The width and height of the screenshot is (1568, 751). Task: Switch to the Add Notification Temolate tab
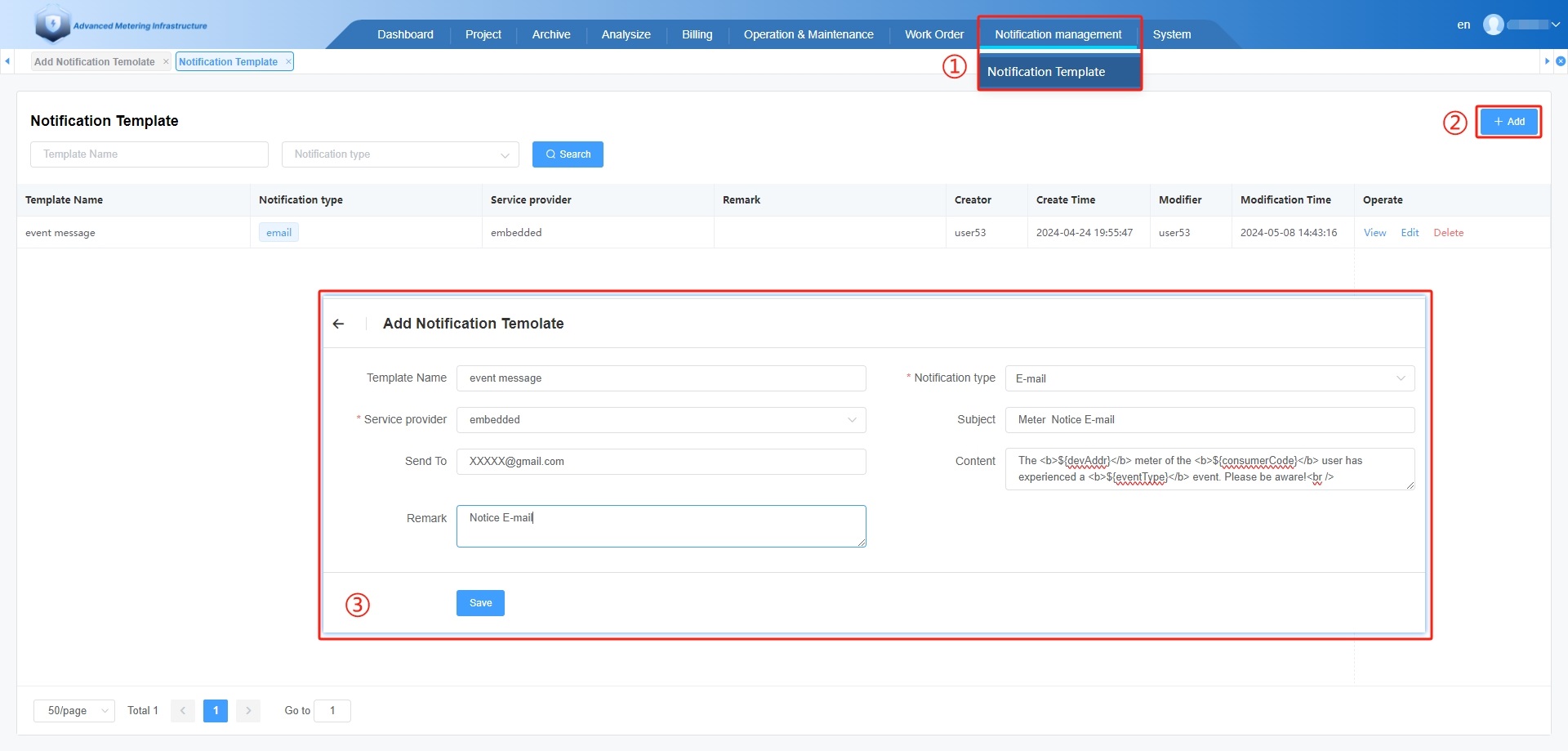point(95,61)
